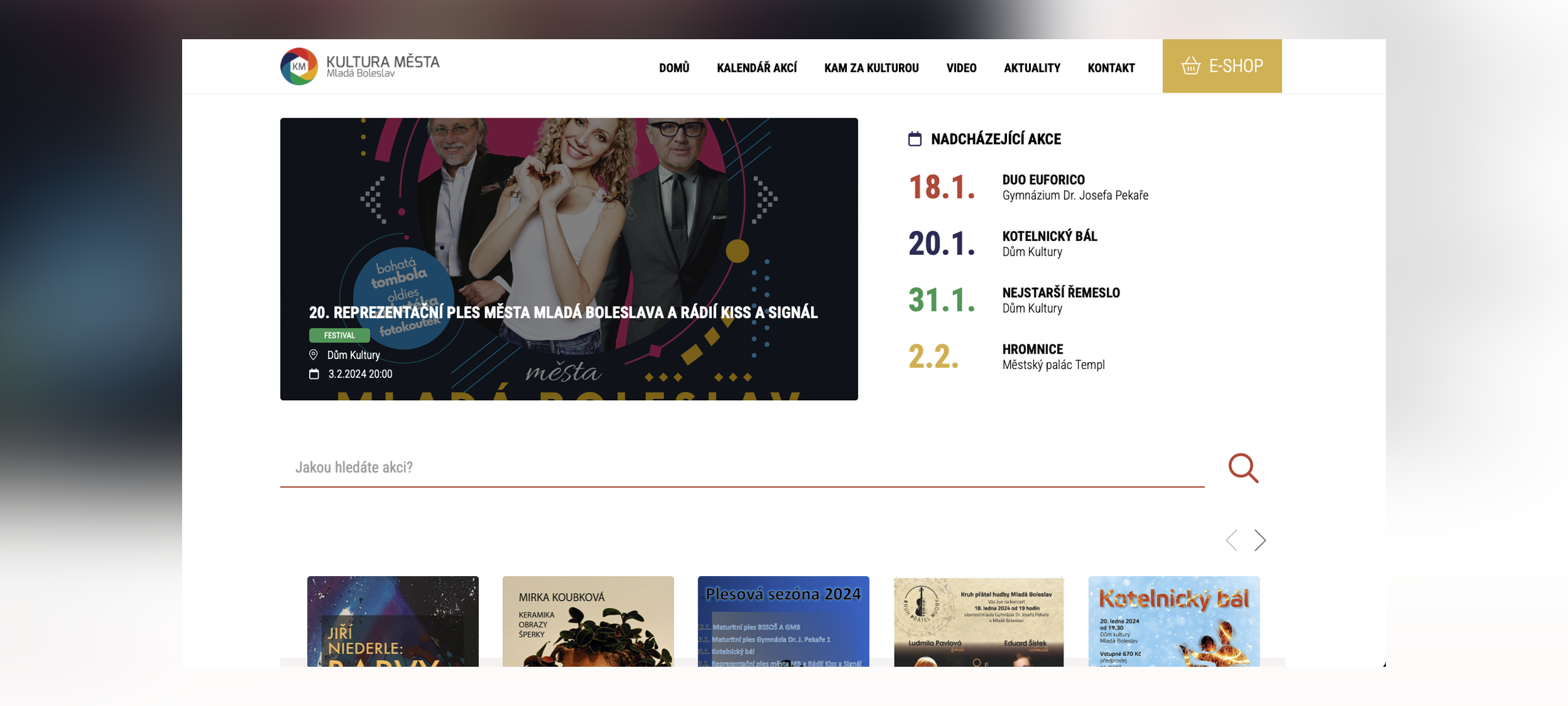Go to previous carousel slide arrow

pyautogui.click(x=1231, y=540)
